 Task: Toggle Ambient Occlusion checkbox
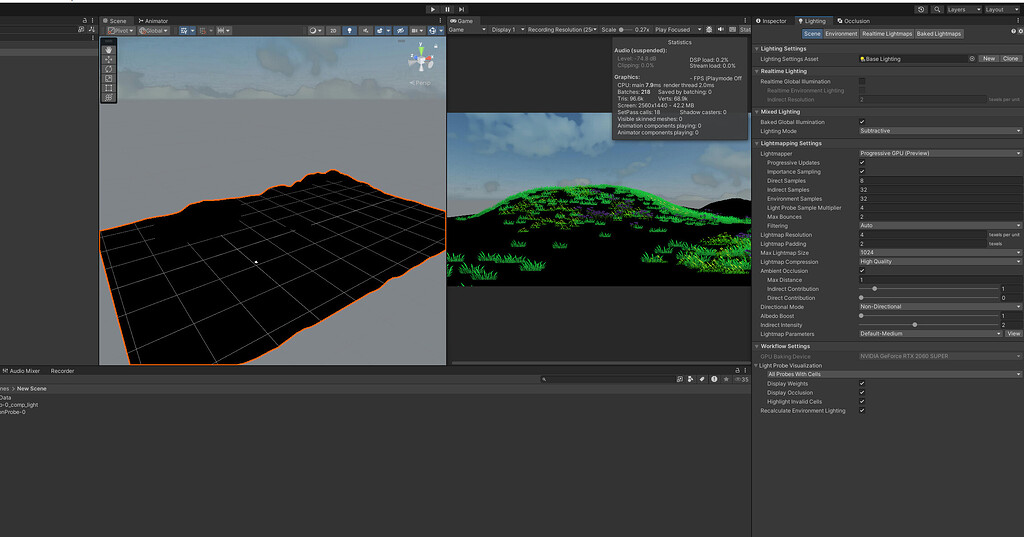(x=862, y=271)
